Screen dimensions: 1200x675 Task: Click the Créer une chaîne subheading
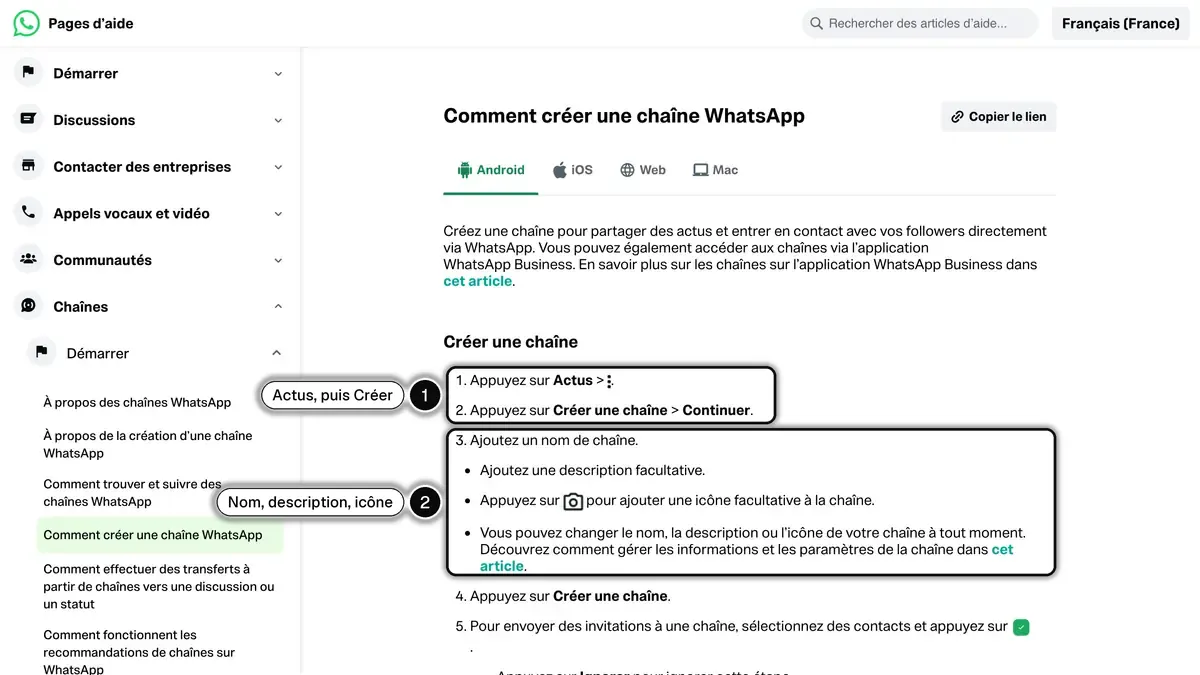(511, 342)
